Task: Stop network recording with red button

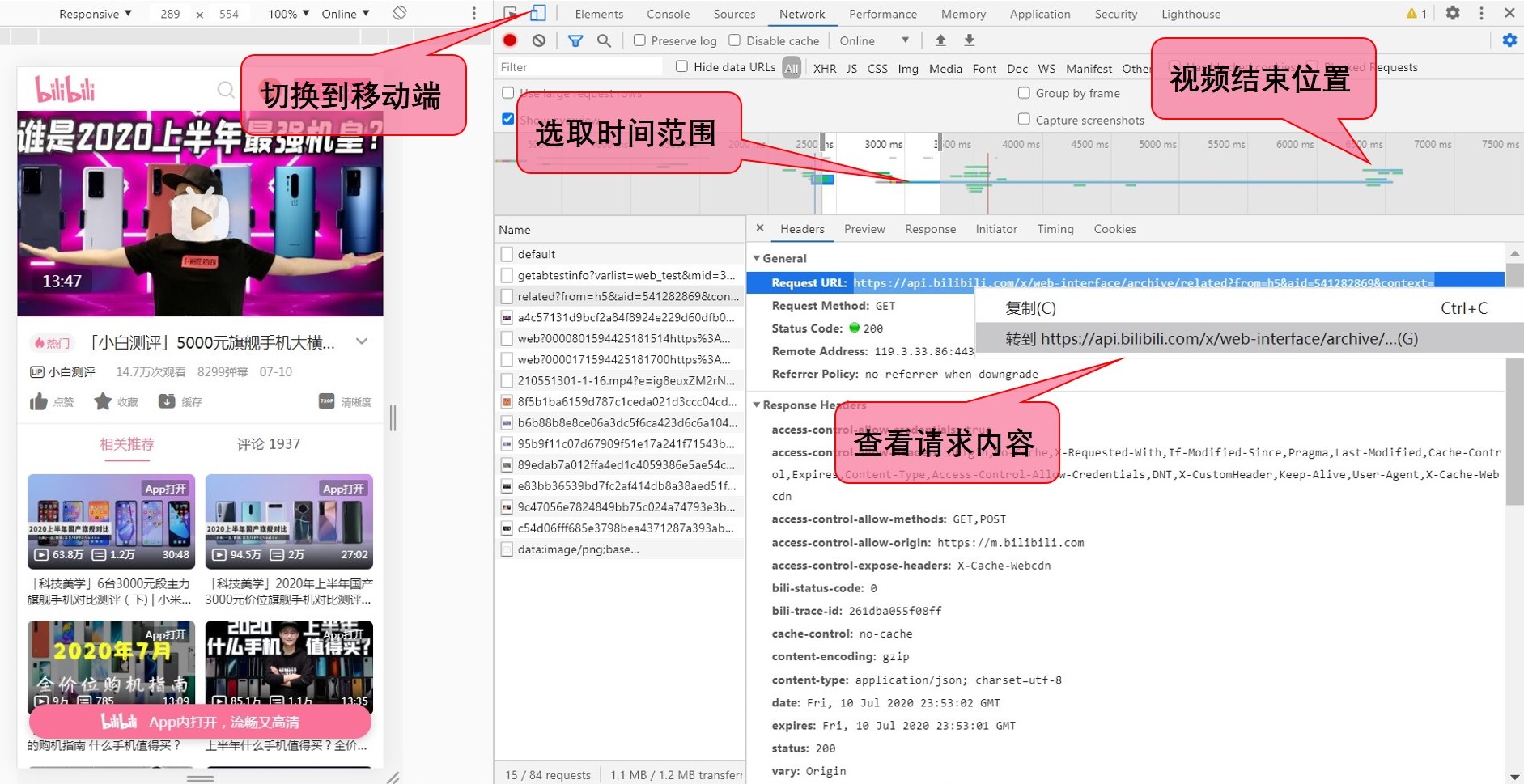Action: (510, 40)
